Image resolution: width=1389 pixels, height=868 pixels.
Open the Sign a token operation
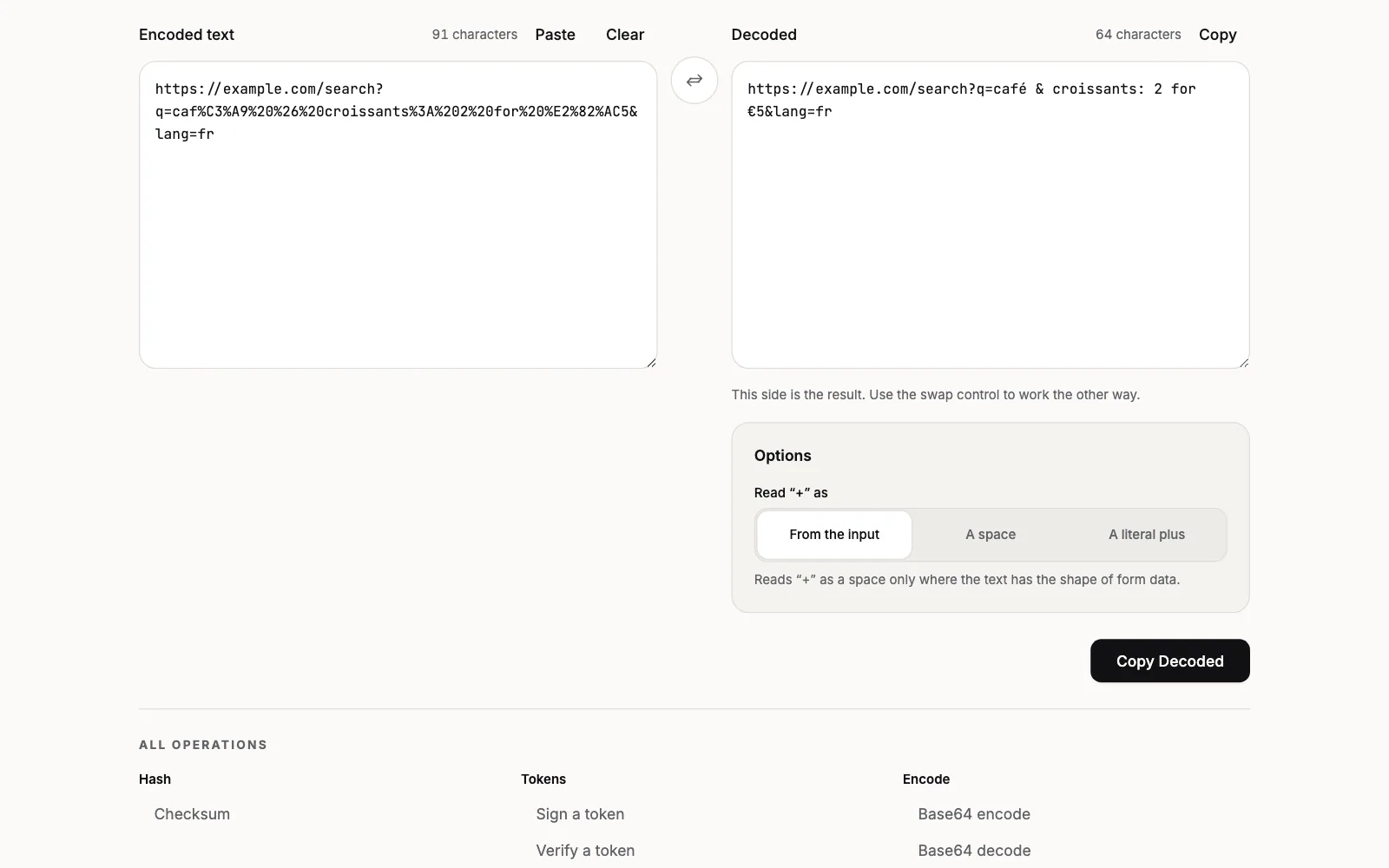pos(580,814)
